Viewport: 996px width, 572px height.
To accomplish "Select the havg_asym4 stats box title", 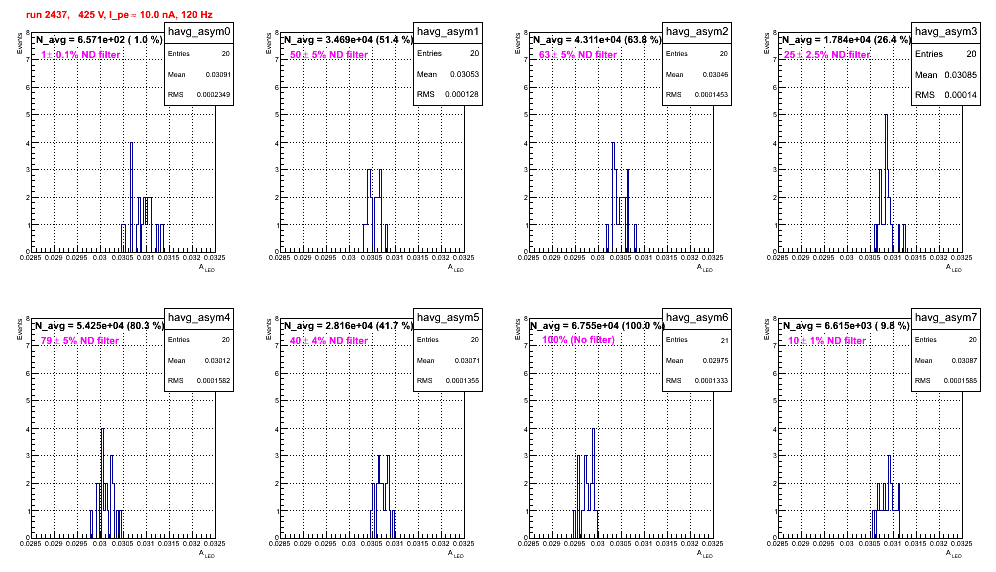I will pos(199,318).
